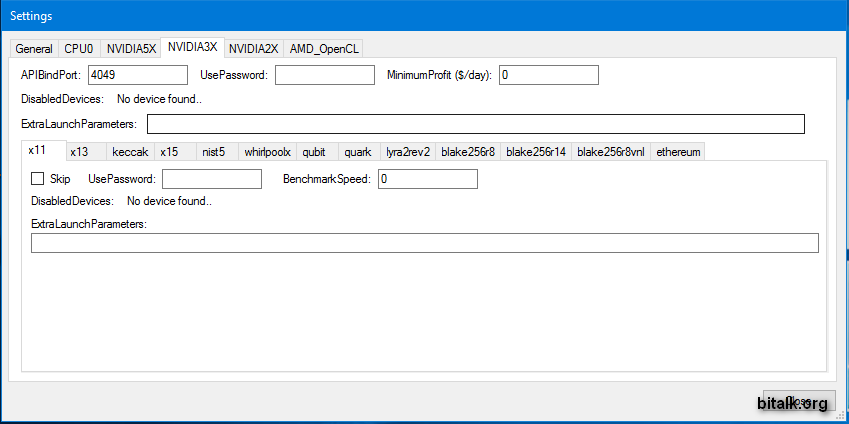Open the keccak algorithm tab

pyautogui.click(x=130, y=152)
